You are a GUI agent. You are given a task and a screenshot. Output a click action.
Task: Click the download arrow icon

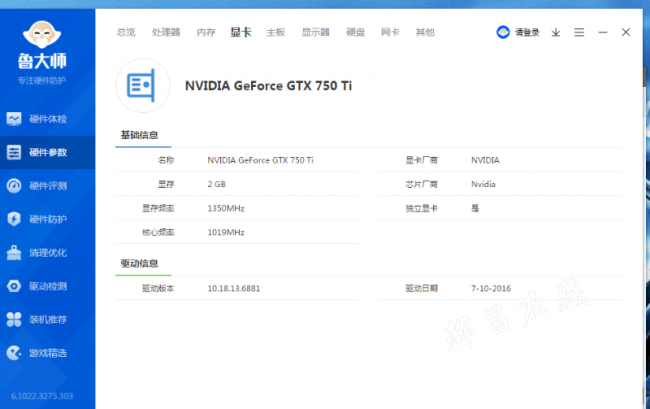556,32
